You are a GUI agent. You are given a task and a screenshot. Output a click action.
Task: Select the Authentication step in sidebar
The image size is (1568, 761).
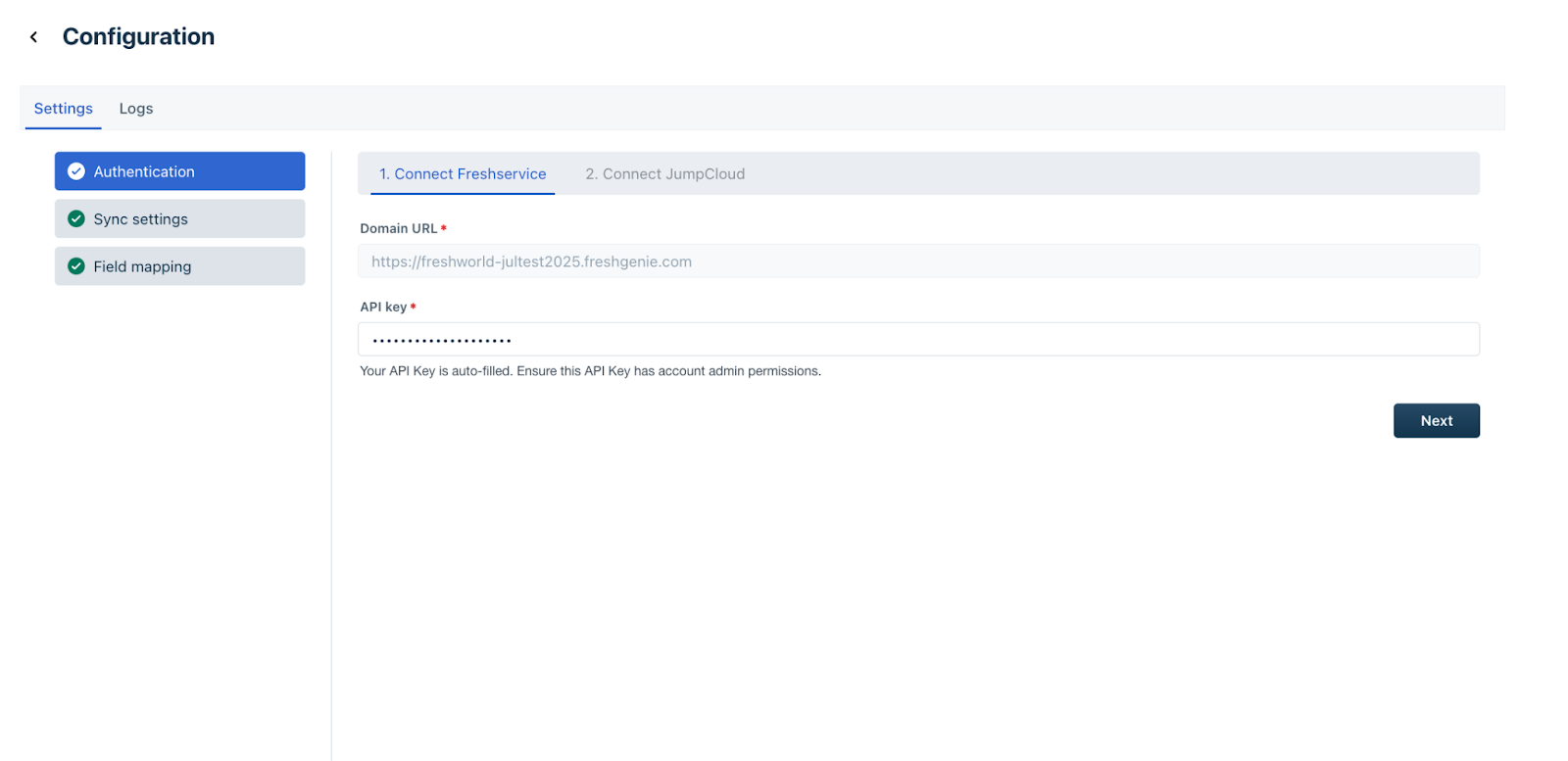pos(179,171)
